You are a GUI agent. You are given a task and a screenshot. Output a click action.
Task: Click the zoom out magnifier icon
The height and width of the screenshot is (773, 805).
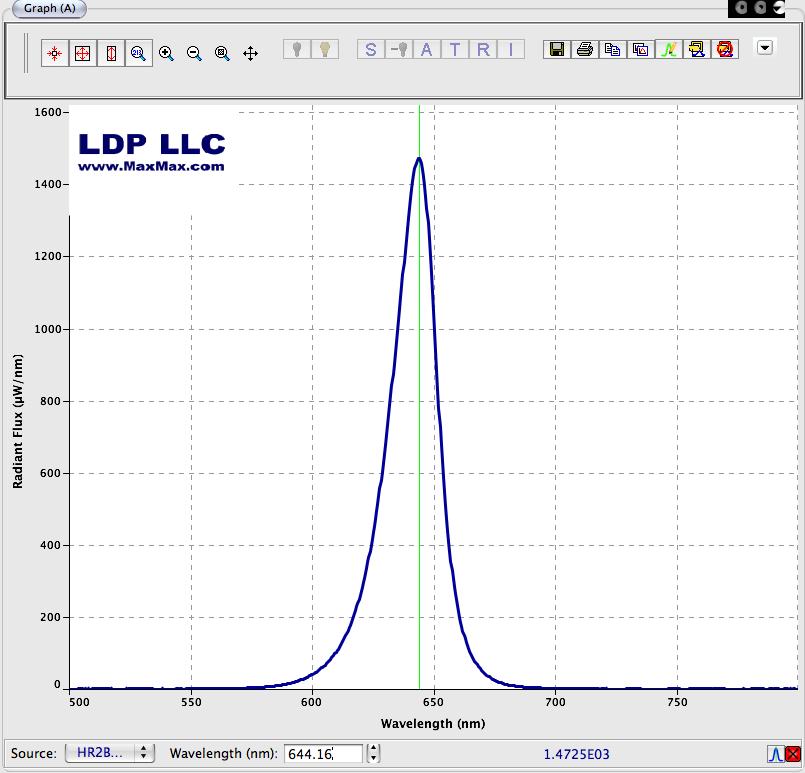tap(194, 53)
